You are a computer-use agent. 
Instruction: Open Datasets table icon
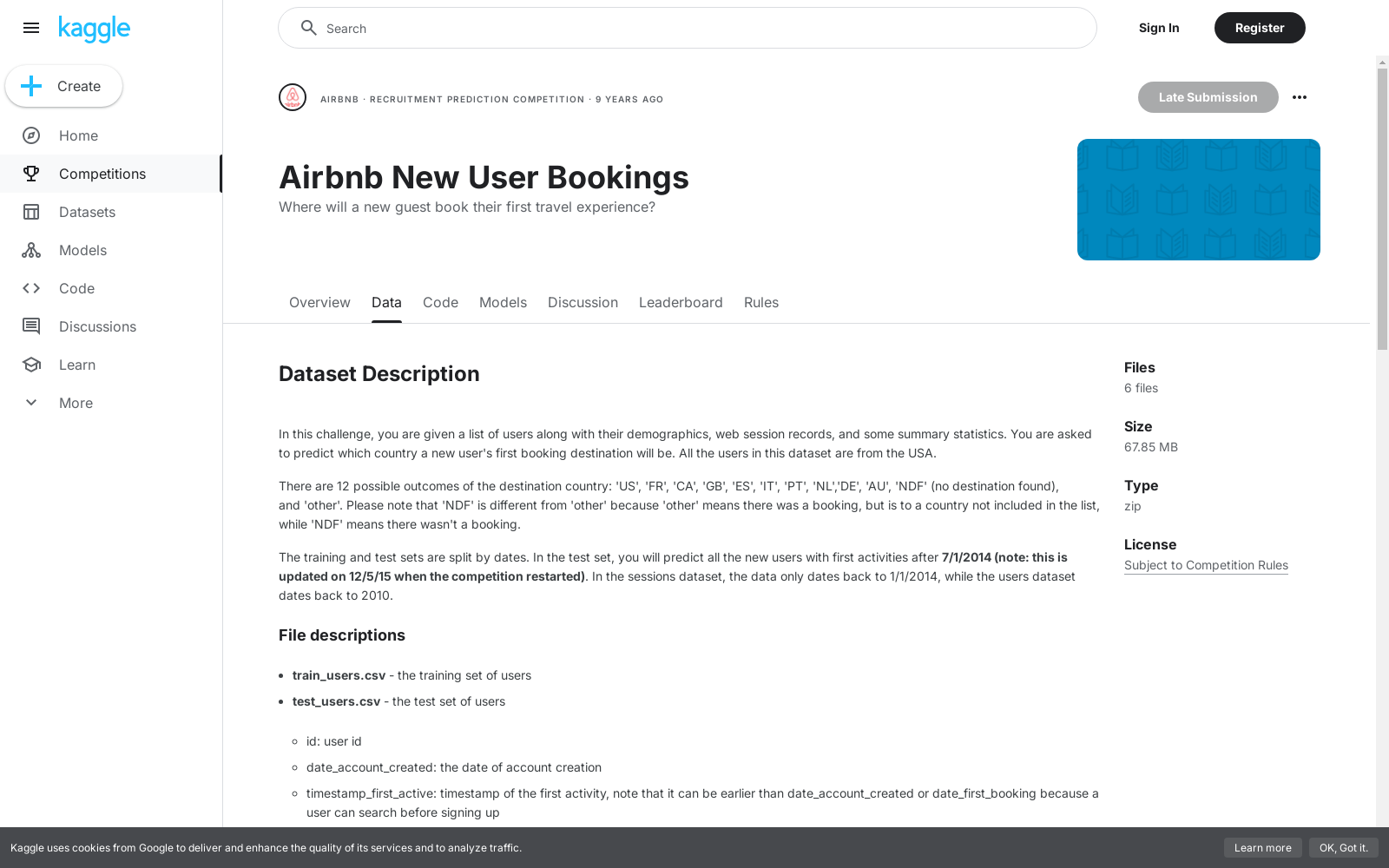coord(31,212)
